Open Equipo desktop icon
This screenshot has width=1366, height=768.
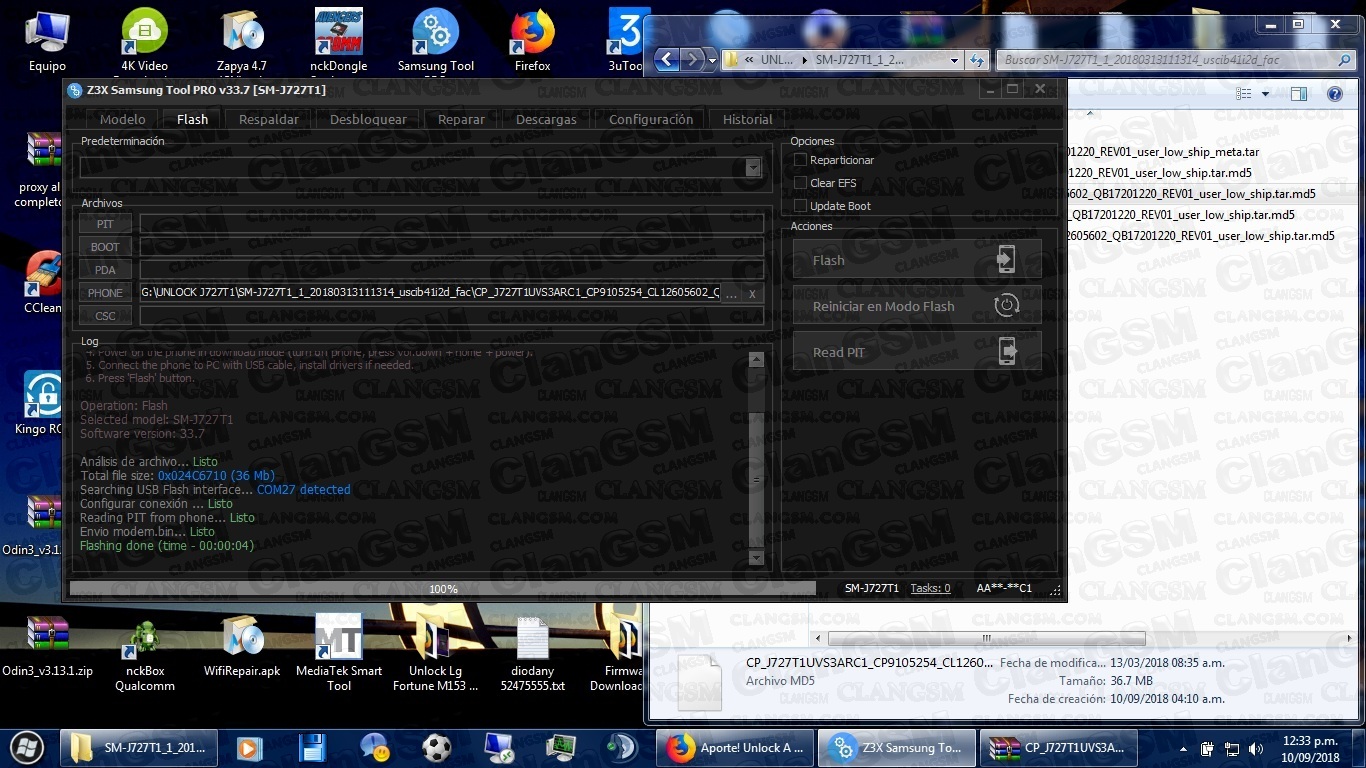(47, 42)
